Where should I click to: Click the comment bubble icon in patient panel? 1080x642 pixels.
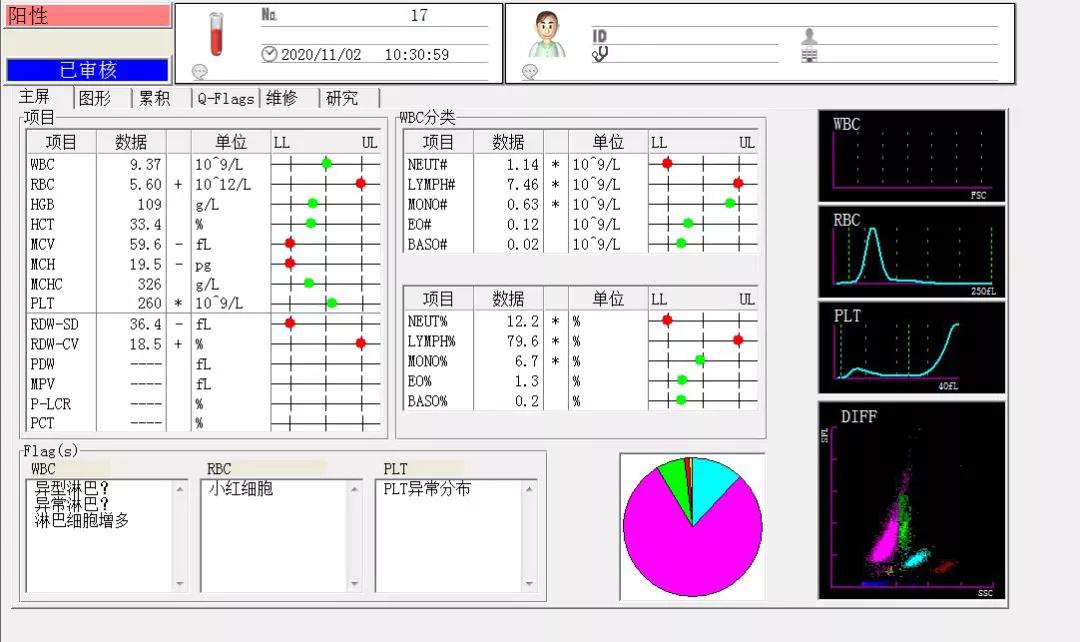[530, 70]
